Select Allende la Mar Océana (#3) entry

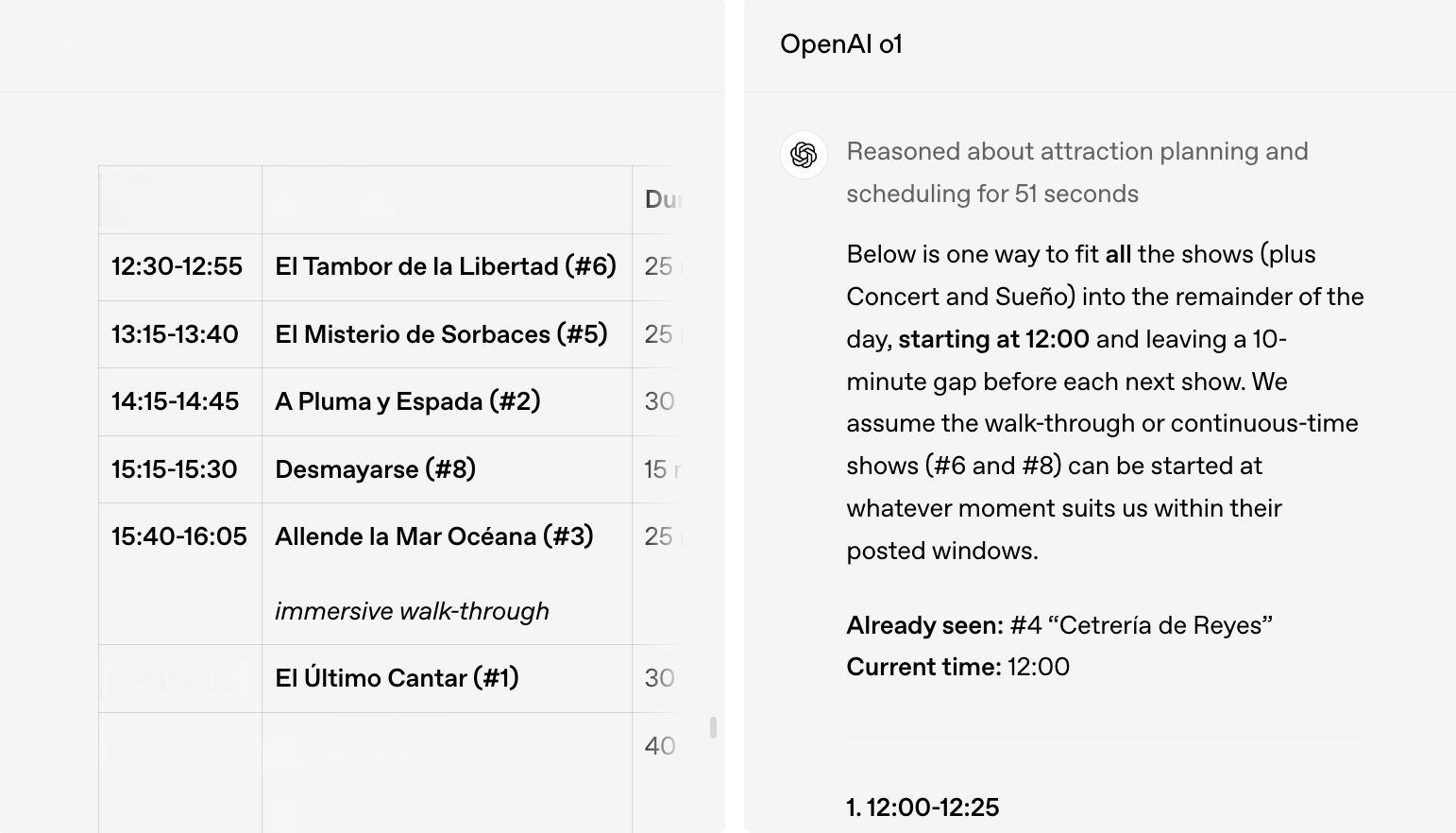coord(434,536)
